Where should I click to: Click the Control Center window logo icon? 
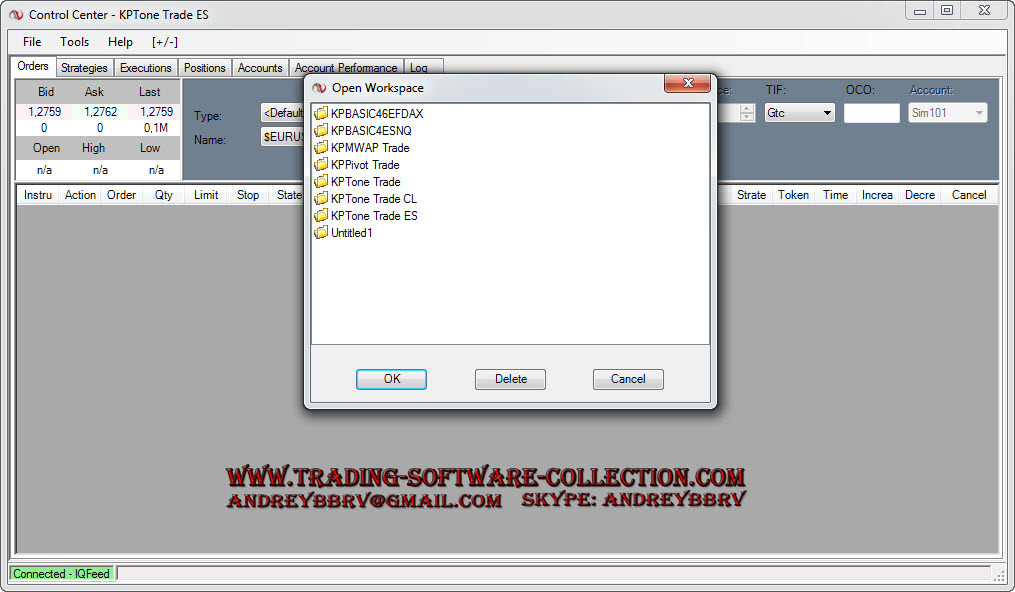point(16,15)
